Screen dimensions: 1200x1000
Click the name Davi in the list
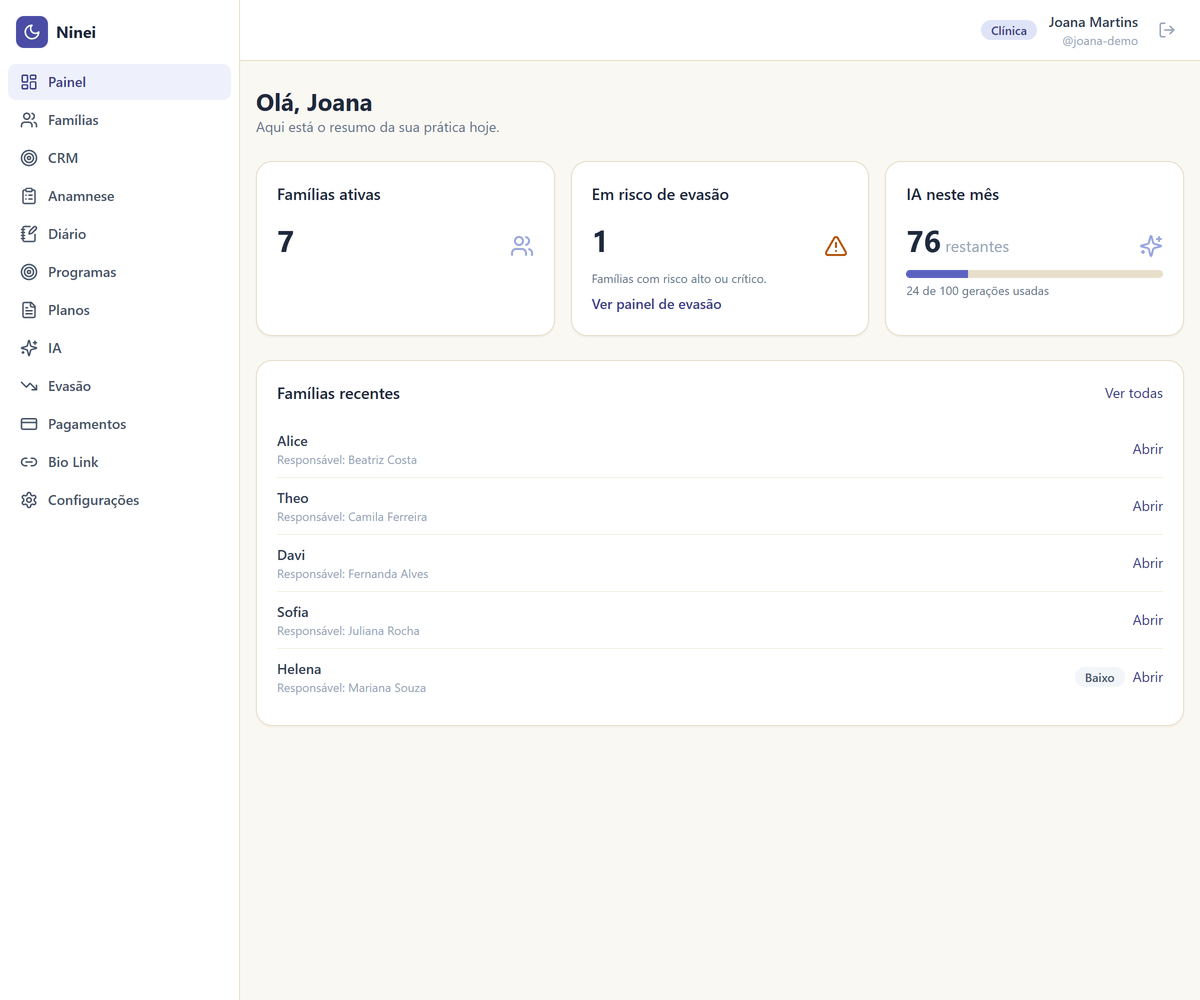tap(291, 555)
